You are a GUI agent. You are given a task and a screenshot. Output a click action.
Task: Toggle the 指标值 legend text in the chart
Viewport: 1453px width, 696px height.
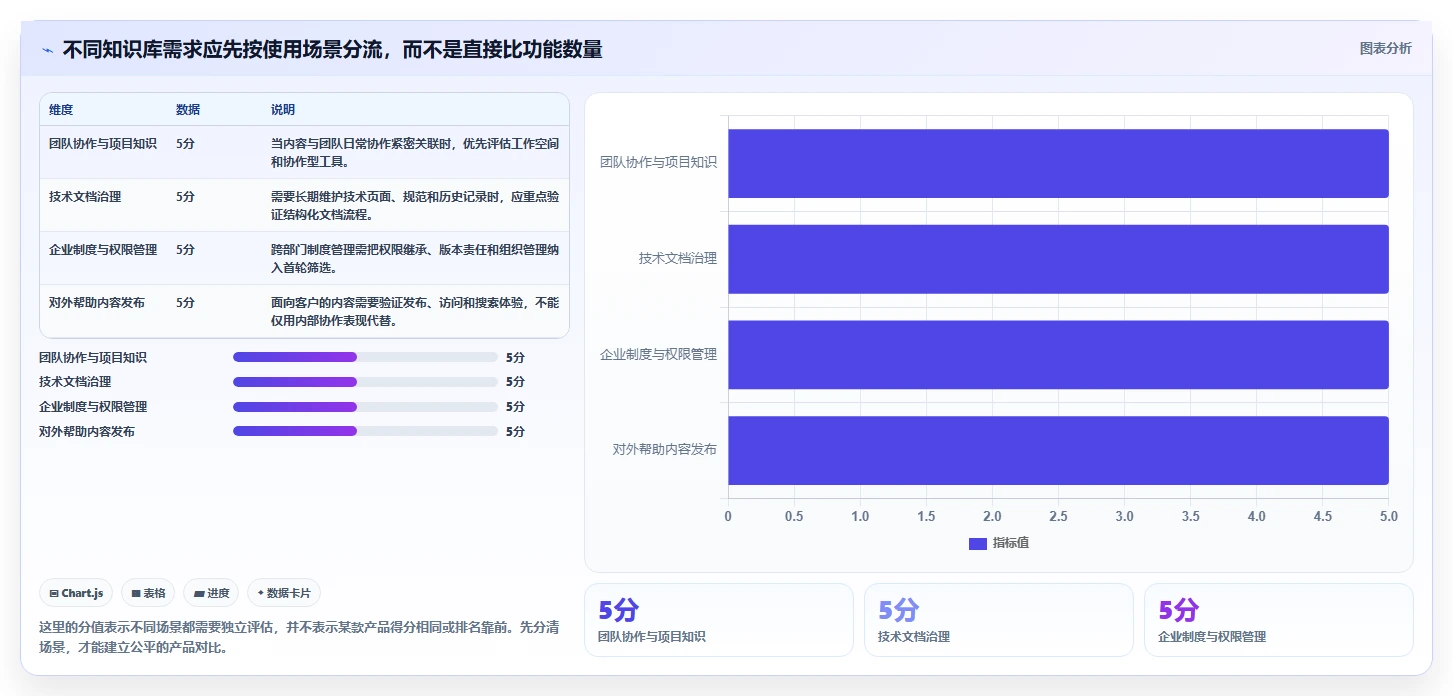[x=1010, y=543]
